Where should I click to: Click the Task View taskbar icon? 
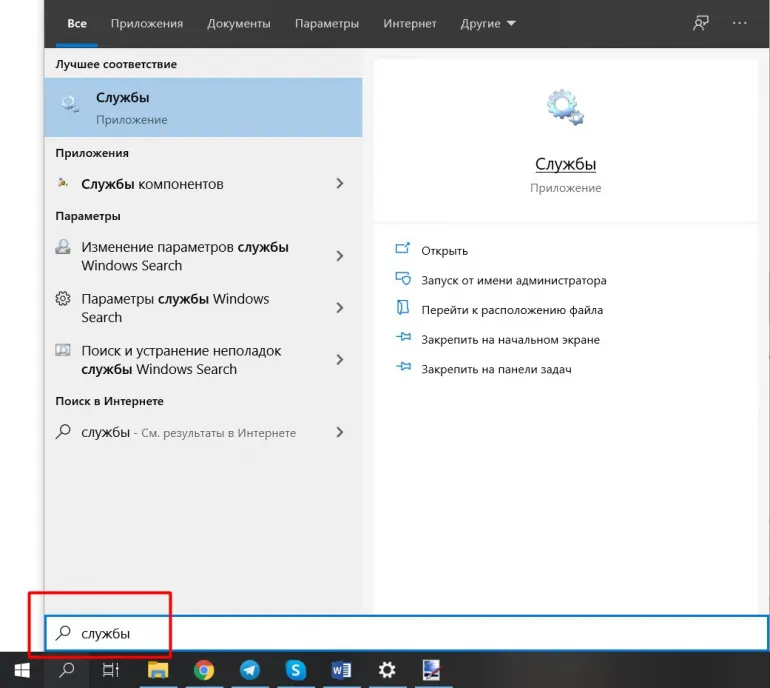point(111,670)
